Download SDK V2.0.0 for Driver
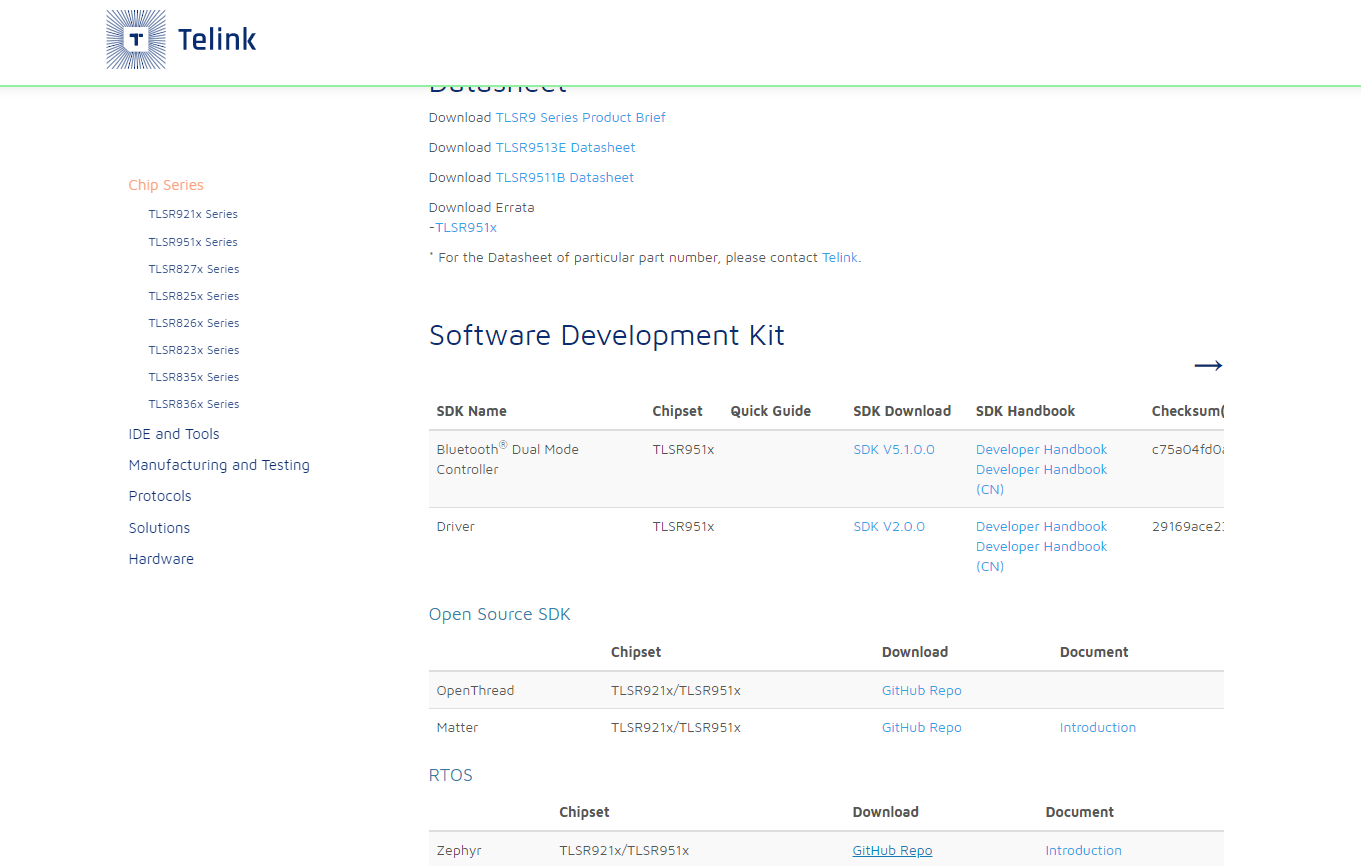 tap(889, 526)
